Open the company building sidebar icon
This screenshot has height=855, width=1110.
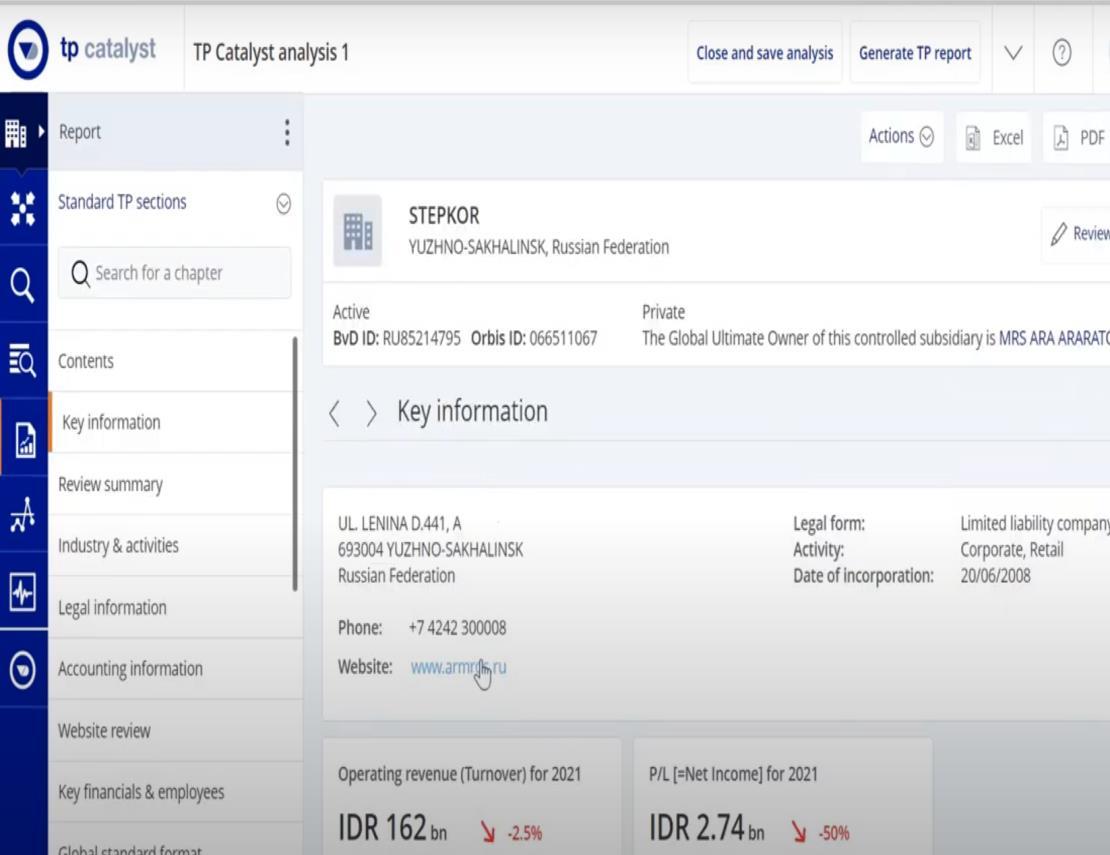[16, 132]
